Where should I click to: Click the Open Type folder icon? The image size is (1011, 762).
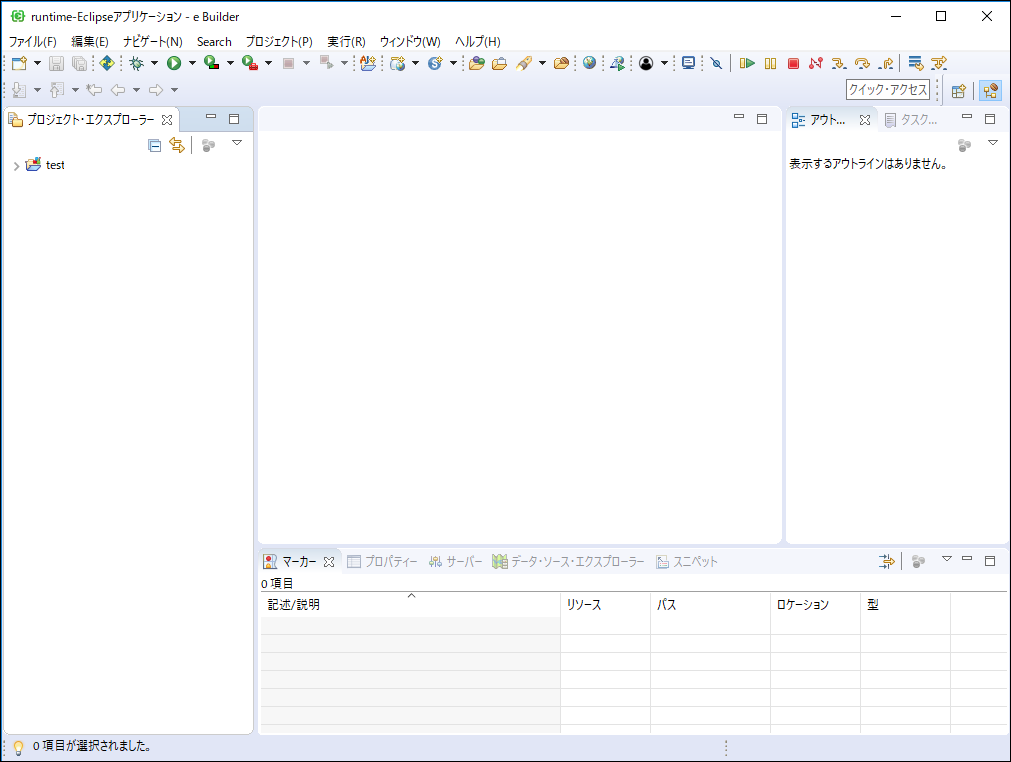476,63
